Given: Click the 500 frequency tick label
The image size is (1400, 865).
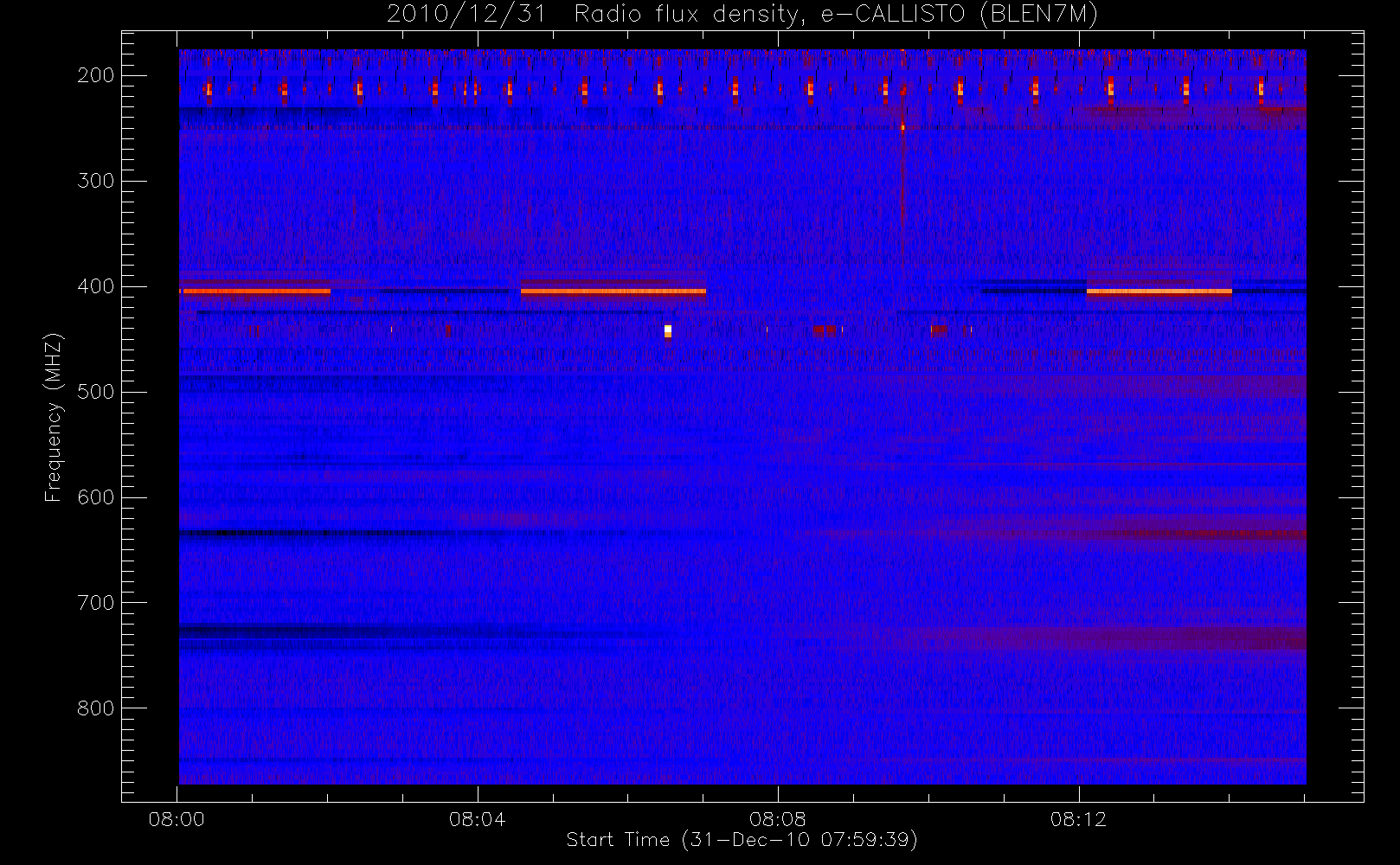Looking at the screenshot, I should pos(95,392).
